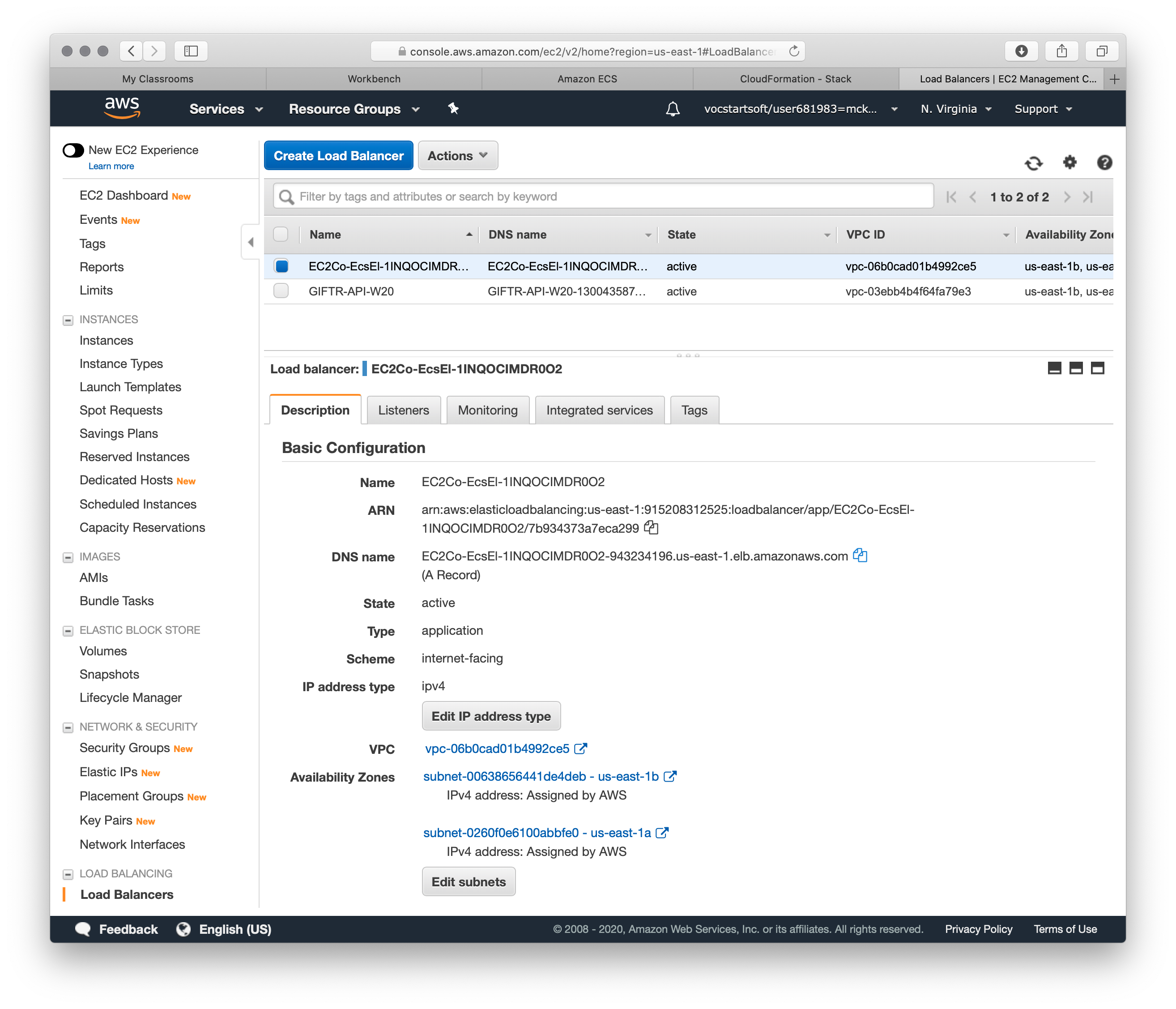Go to last page of results
Viewport: 1176px width, 1009px height.
click(1087, 197)
